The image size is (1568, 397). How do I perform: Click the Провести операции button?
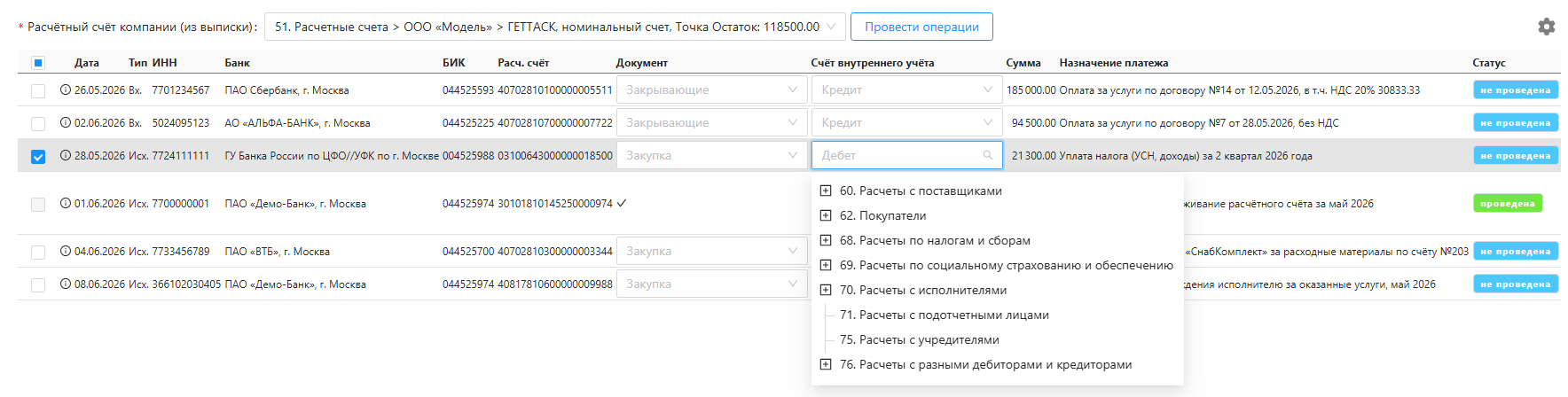coord(921,27)
